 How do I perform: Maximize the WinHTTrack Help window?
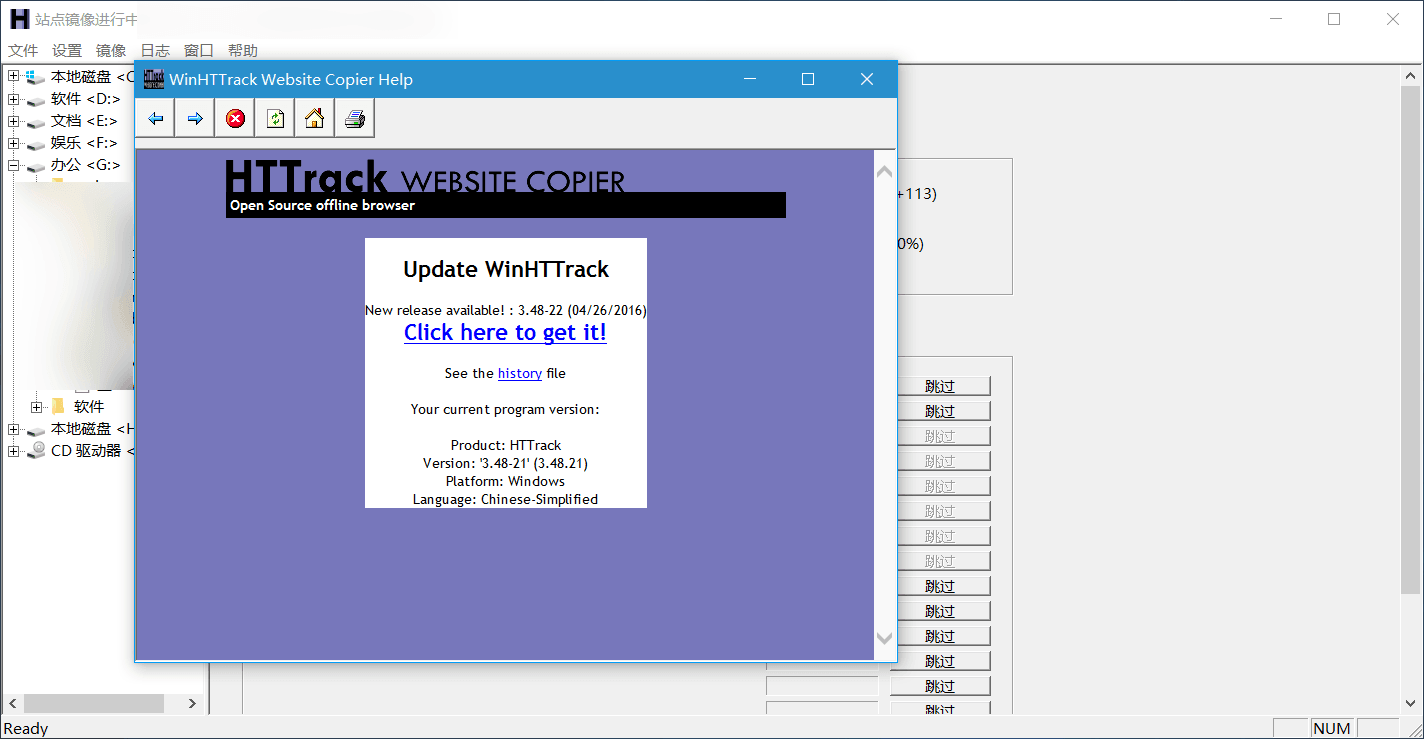(x=808, y=79)
